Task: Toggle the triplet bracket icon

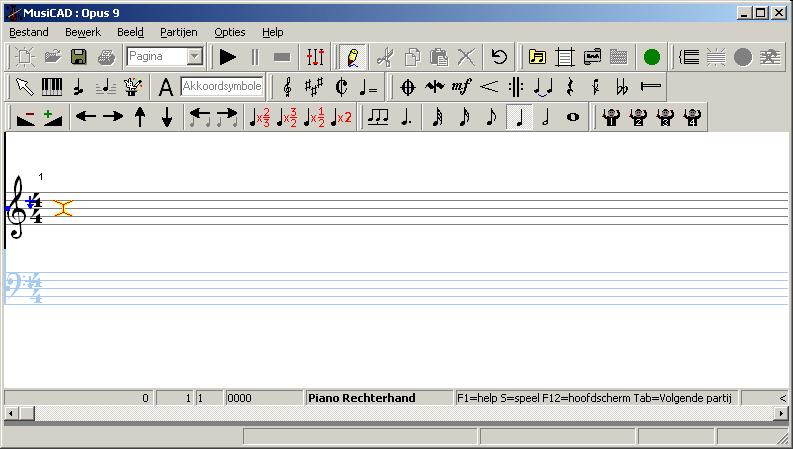Action: 378,117
